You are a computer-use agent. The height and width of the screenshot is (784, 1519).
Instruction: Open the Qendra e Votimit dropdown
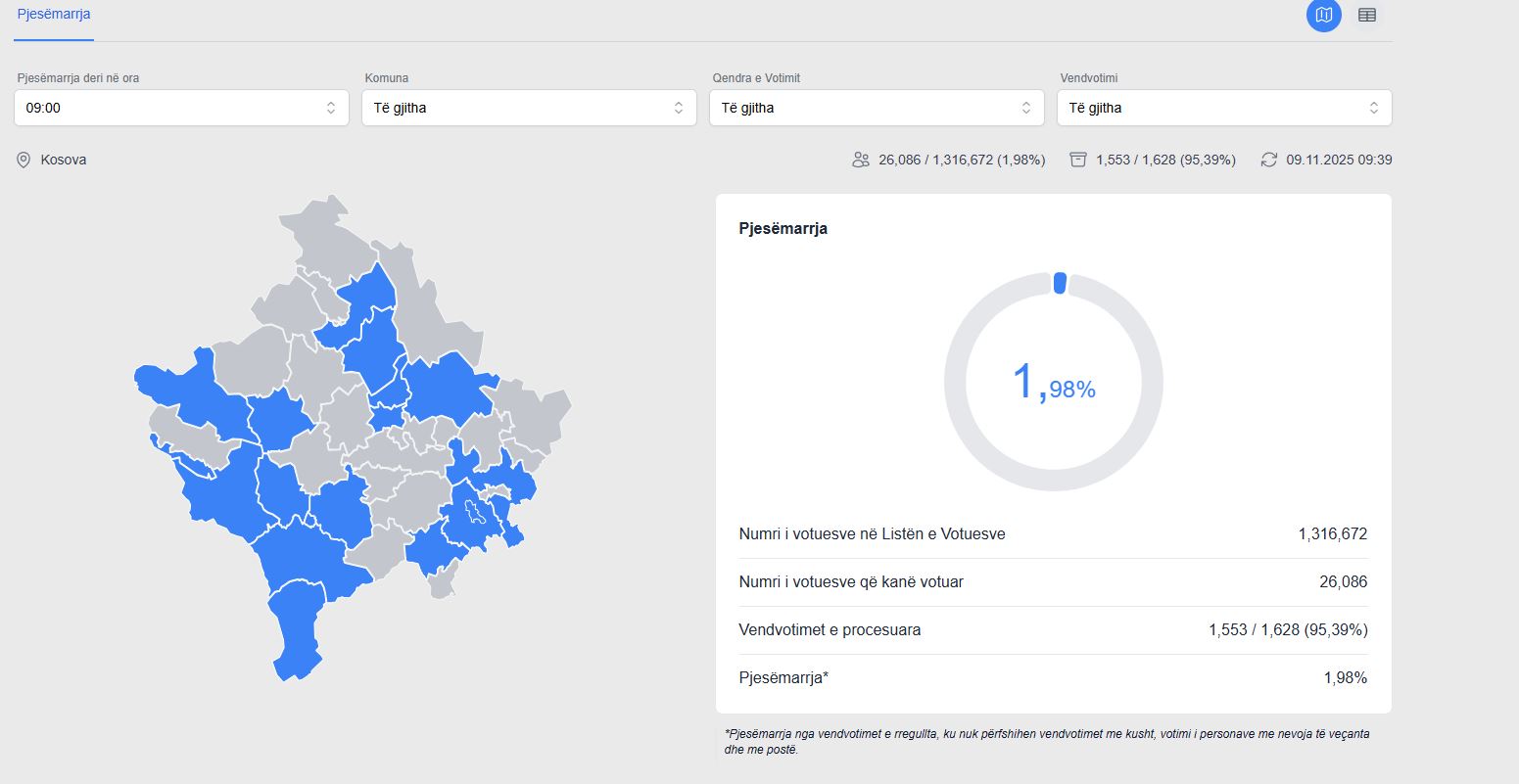click(877, 108)
